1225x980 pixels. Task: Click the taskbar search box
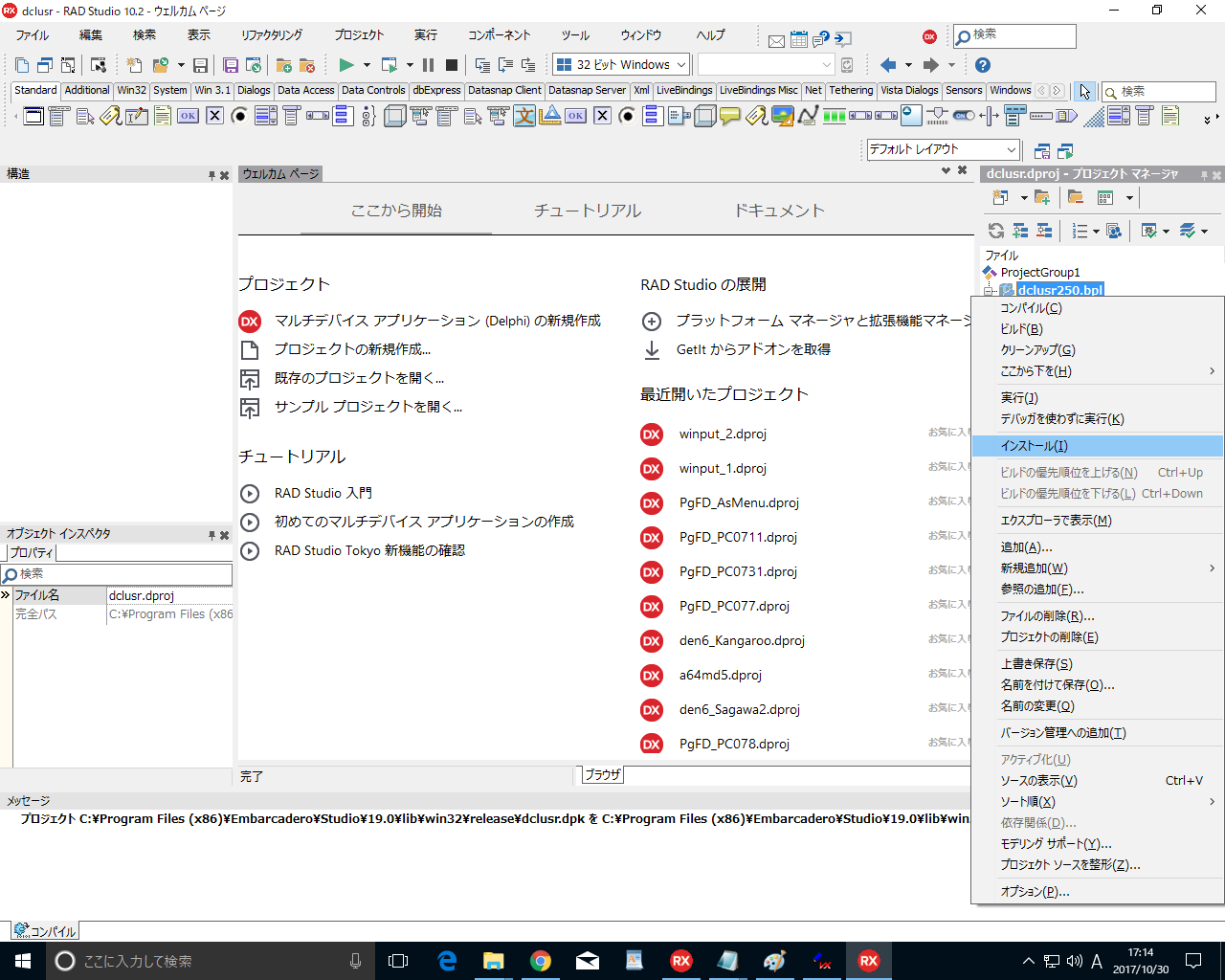click(x=211, y=961)
